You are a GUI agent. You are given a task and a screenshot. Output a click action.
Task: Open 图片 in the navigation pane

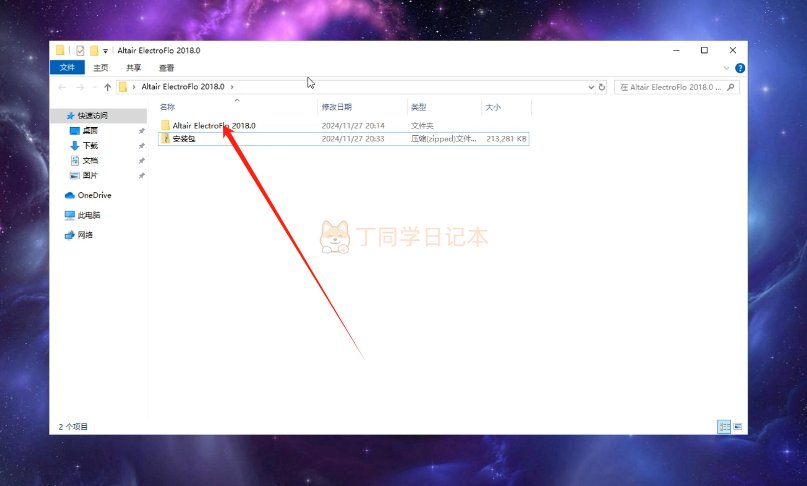[90, 176]
